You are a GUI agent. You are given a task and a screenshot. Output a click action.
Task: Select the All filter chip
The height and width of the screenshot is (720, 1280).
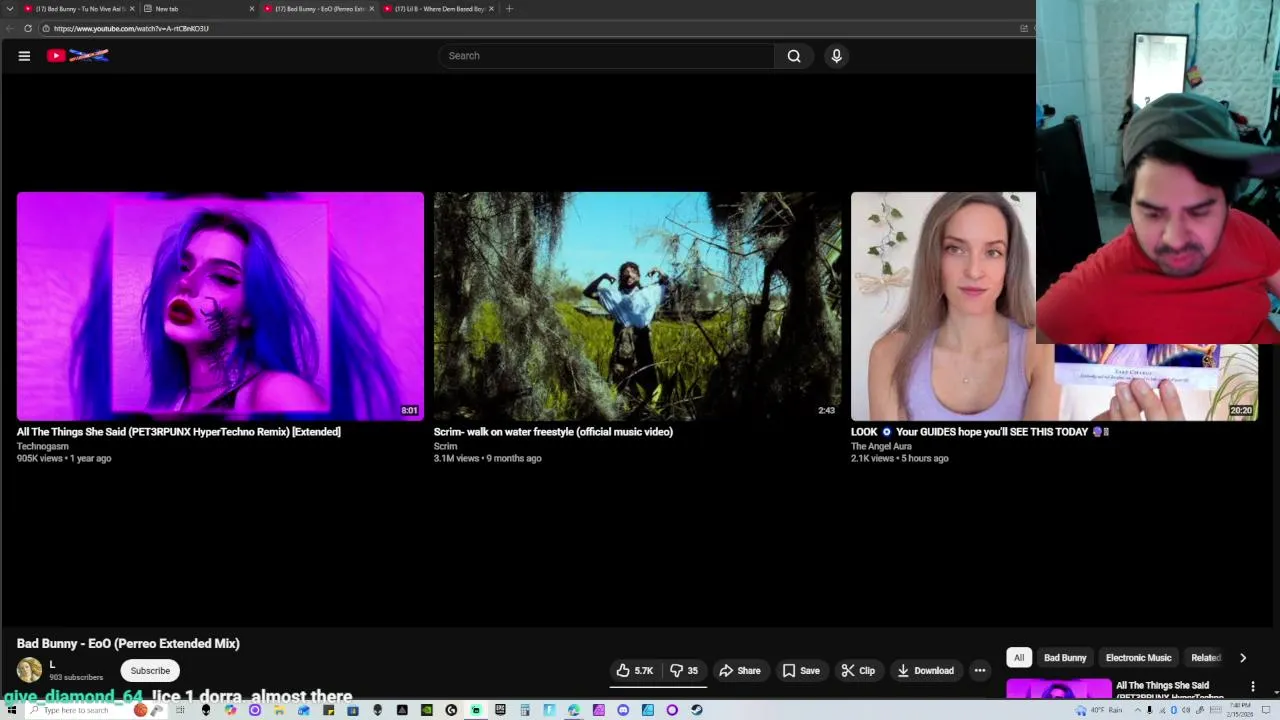(1019, 658)
